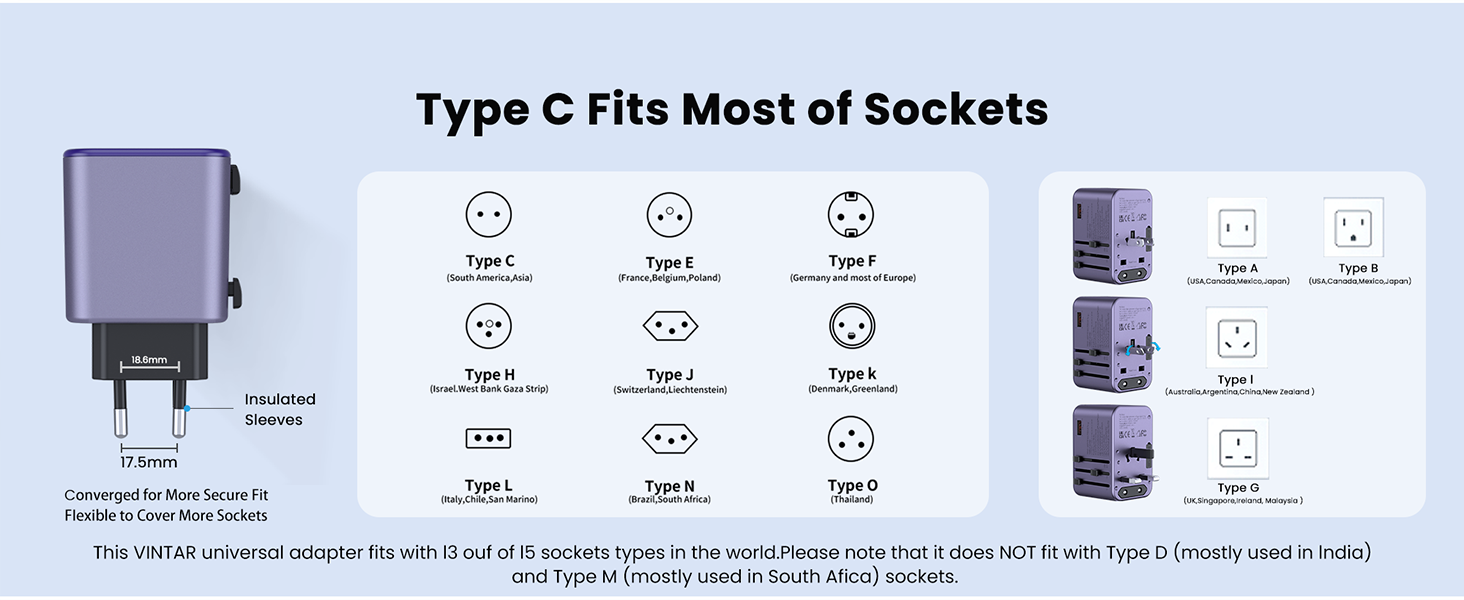Select the Type F socket icon

(851, 215)
